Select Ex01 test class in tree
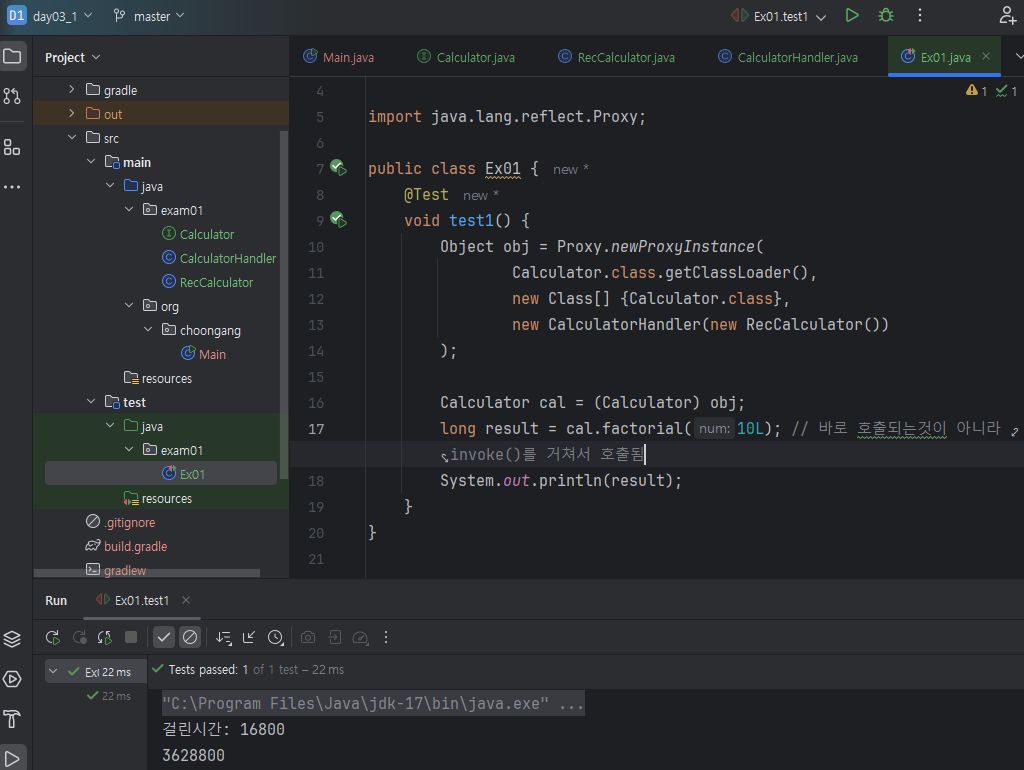The height and width of the screenshot is (770, 1024). 161,474
